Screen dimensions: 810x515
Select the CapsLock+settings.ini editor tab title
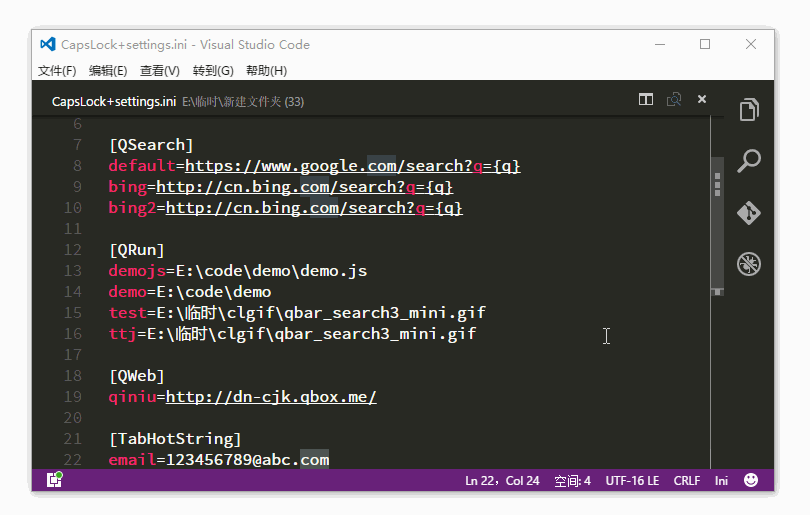click(x=114, y=102)
